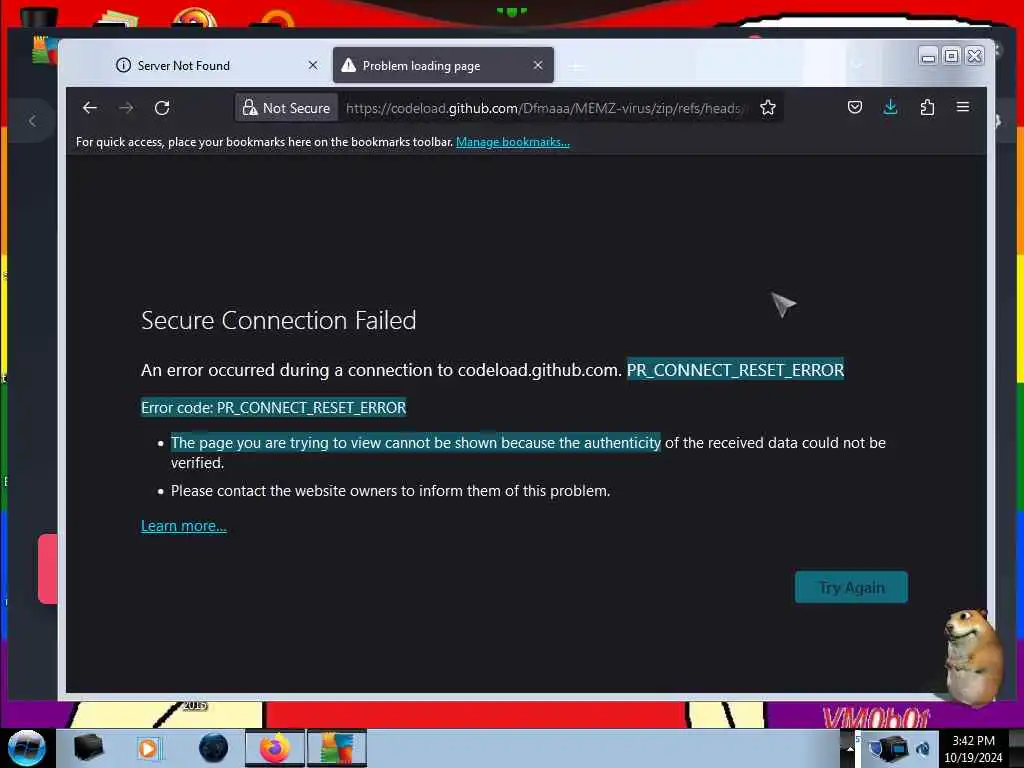The width and height of the screenshot is (1024, 768).
Task: Click the left chevron on background window
Action: [x=32, y=121]
